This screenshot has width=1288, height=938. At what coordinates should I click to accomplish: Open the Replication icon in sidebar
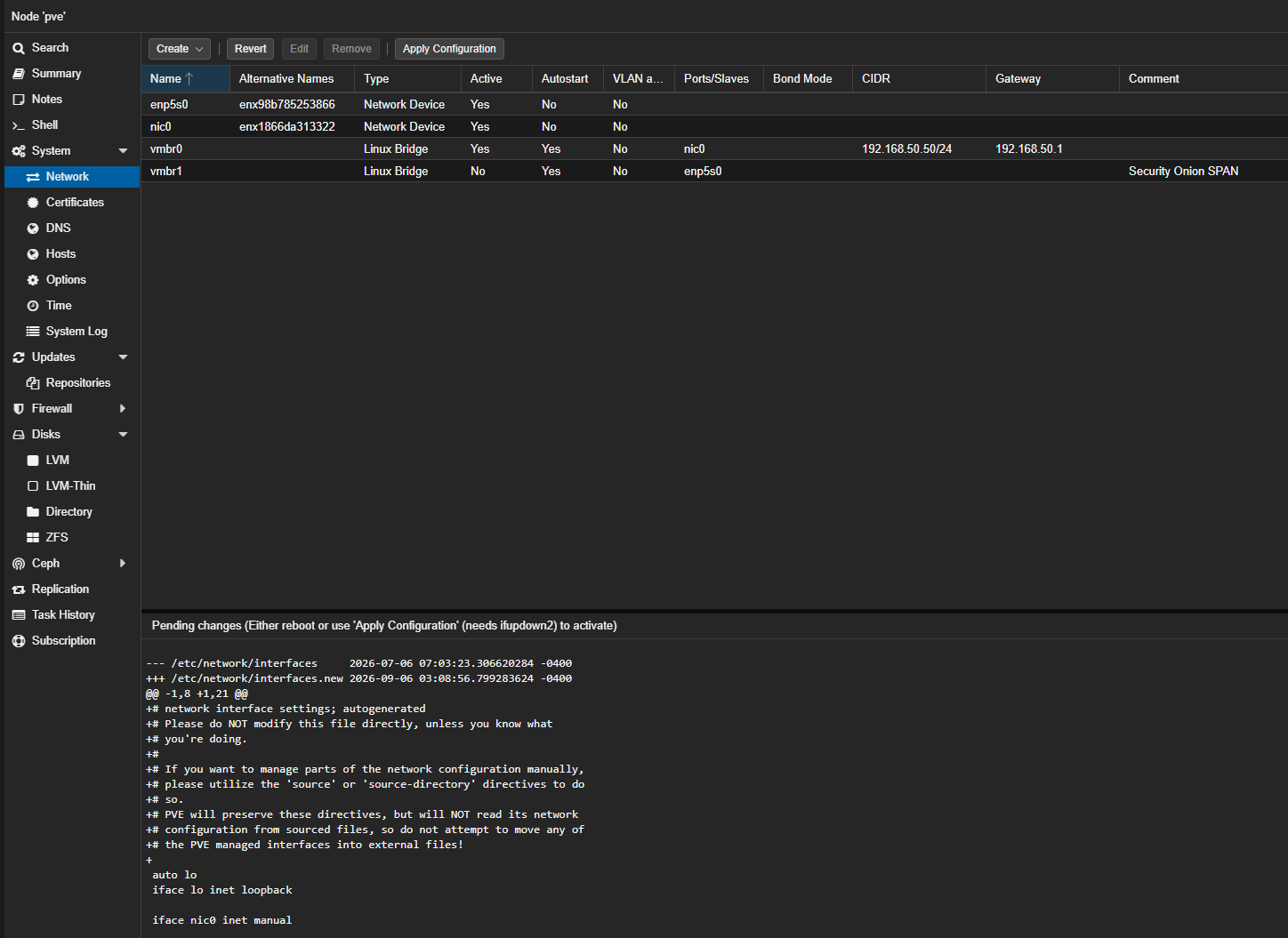19,589
